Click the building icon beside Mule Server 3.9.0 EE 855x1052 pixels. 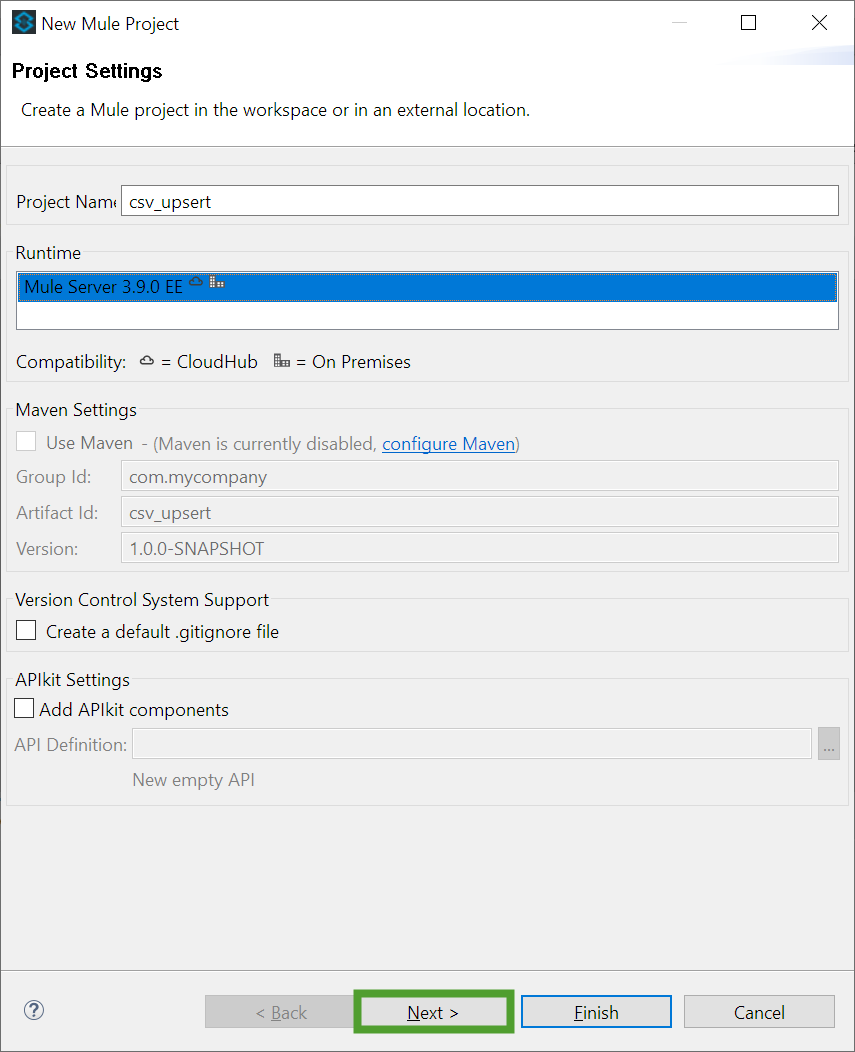click(x=217, y=282)
